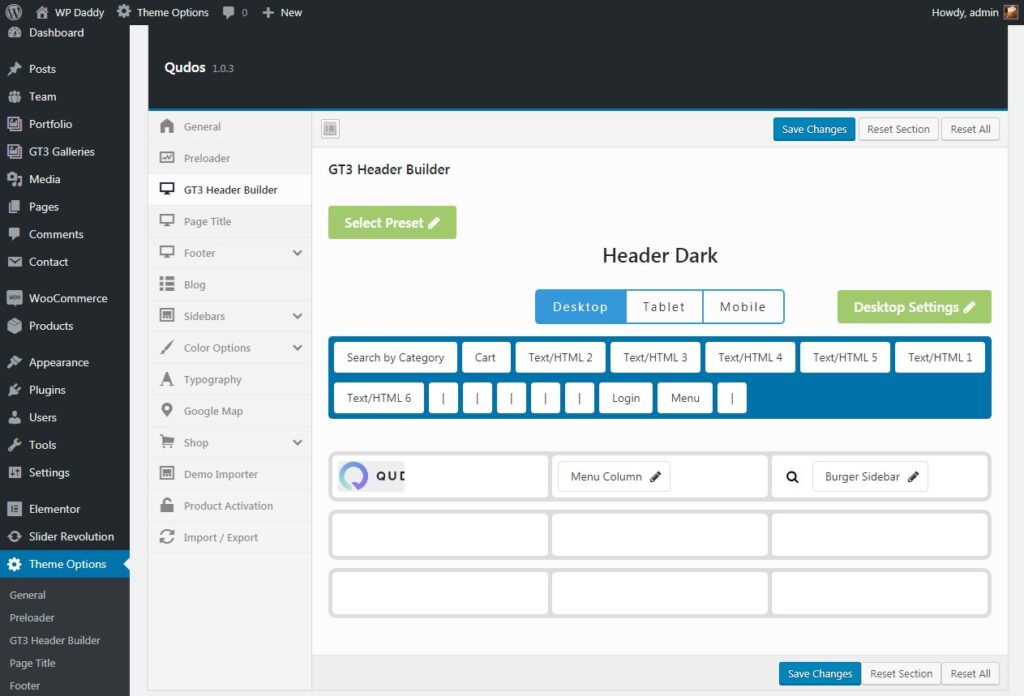Screen dimensions: 1024x696
Task: Switch to the Tablet header view
Action: [x=664, y=307]
